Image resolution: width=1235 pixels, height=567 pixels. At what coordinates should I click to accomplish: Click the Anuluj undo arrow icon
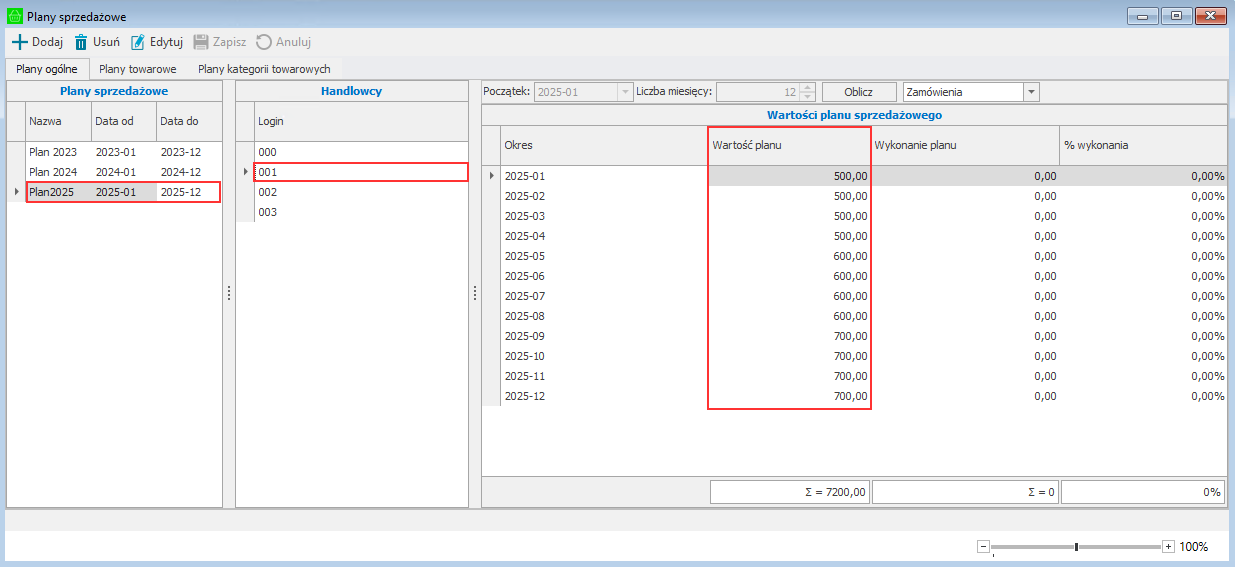pos(264,42)
